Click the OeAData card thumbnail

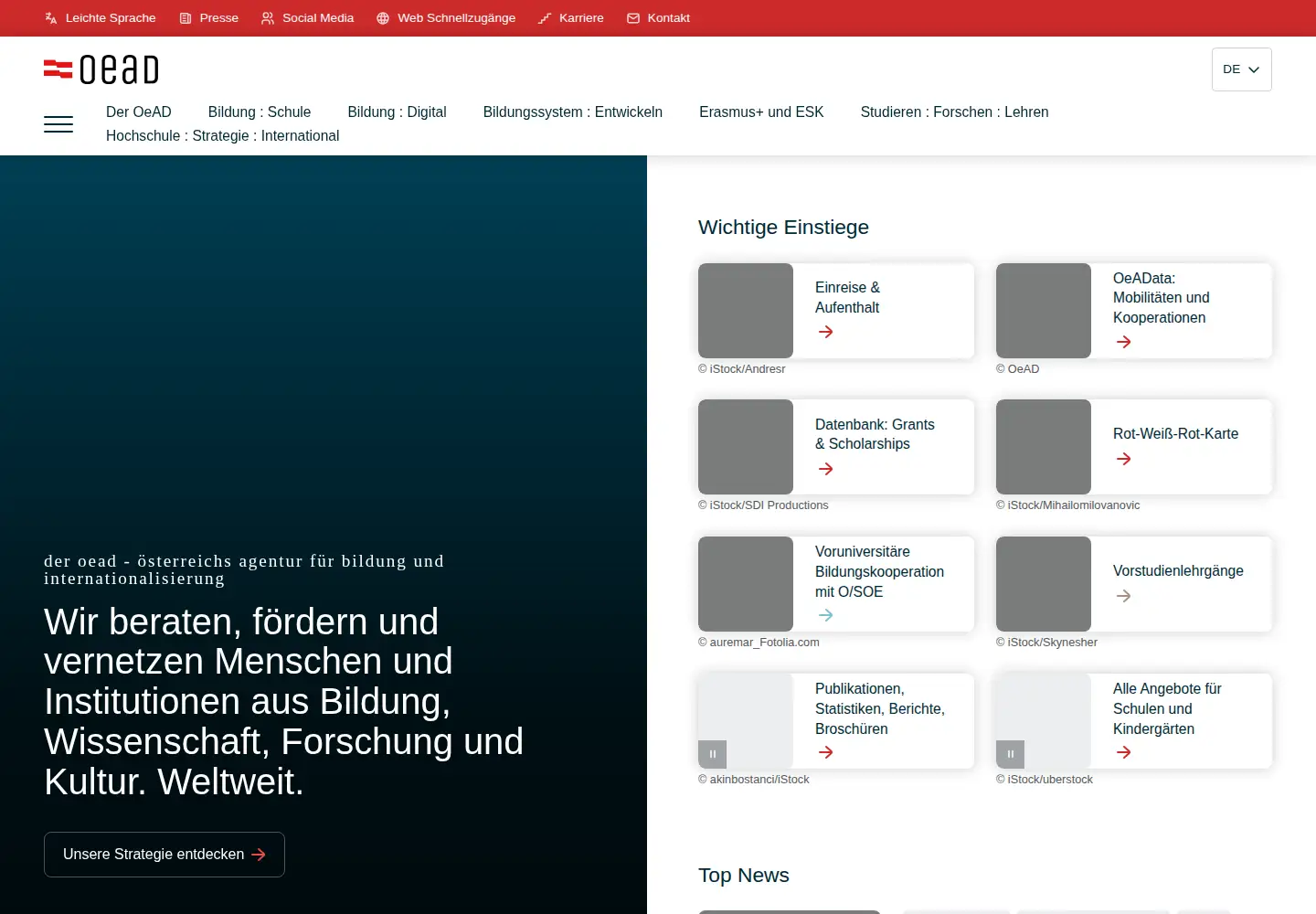[1044, 311]
